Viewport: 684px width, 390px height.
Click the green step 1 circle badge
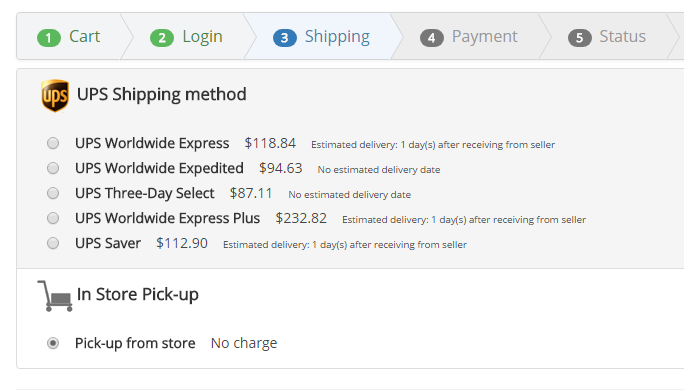tap(49, 38)
